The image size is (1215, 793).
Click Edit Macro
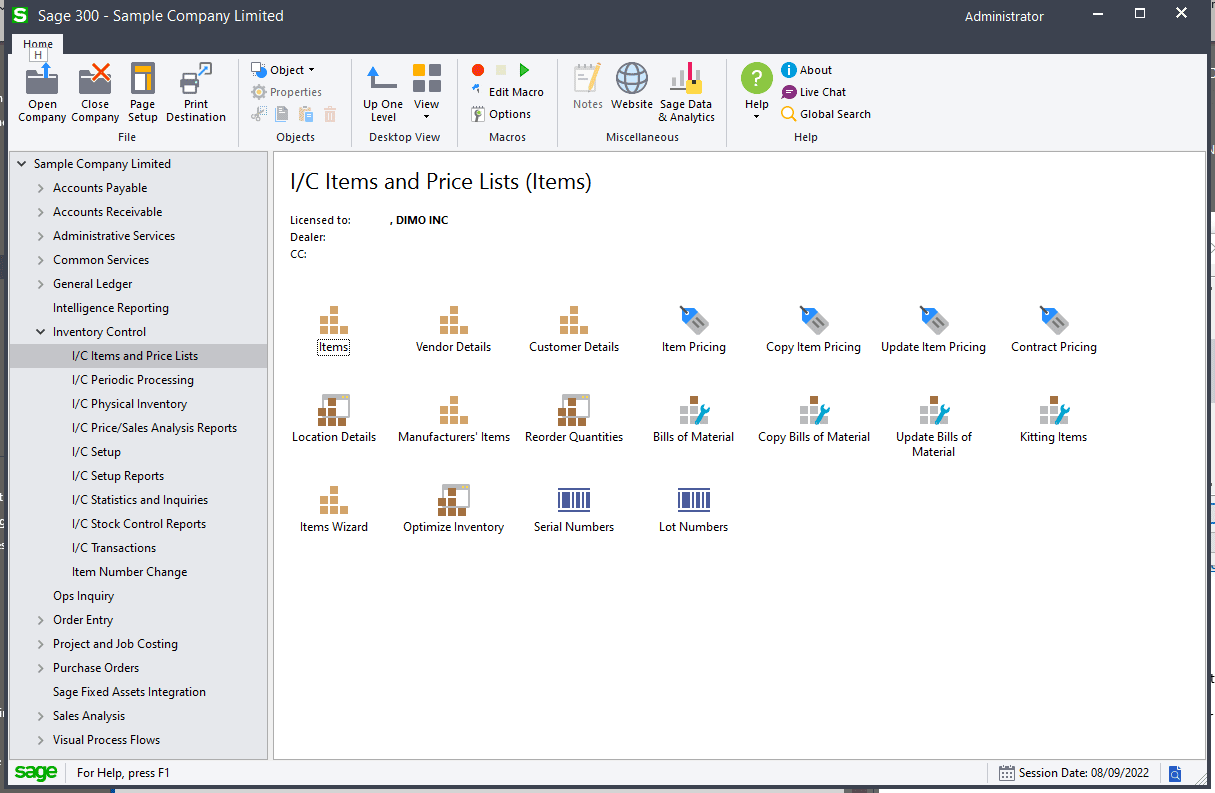[508, 92]
